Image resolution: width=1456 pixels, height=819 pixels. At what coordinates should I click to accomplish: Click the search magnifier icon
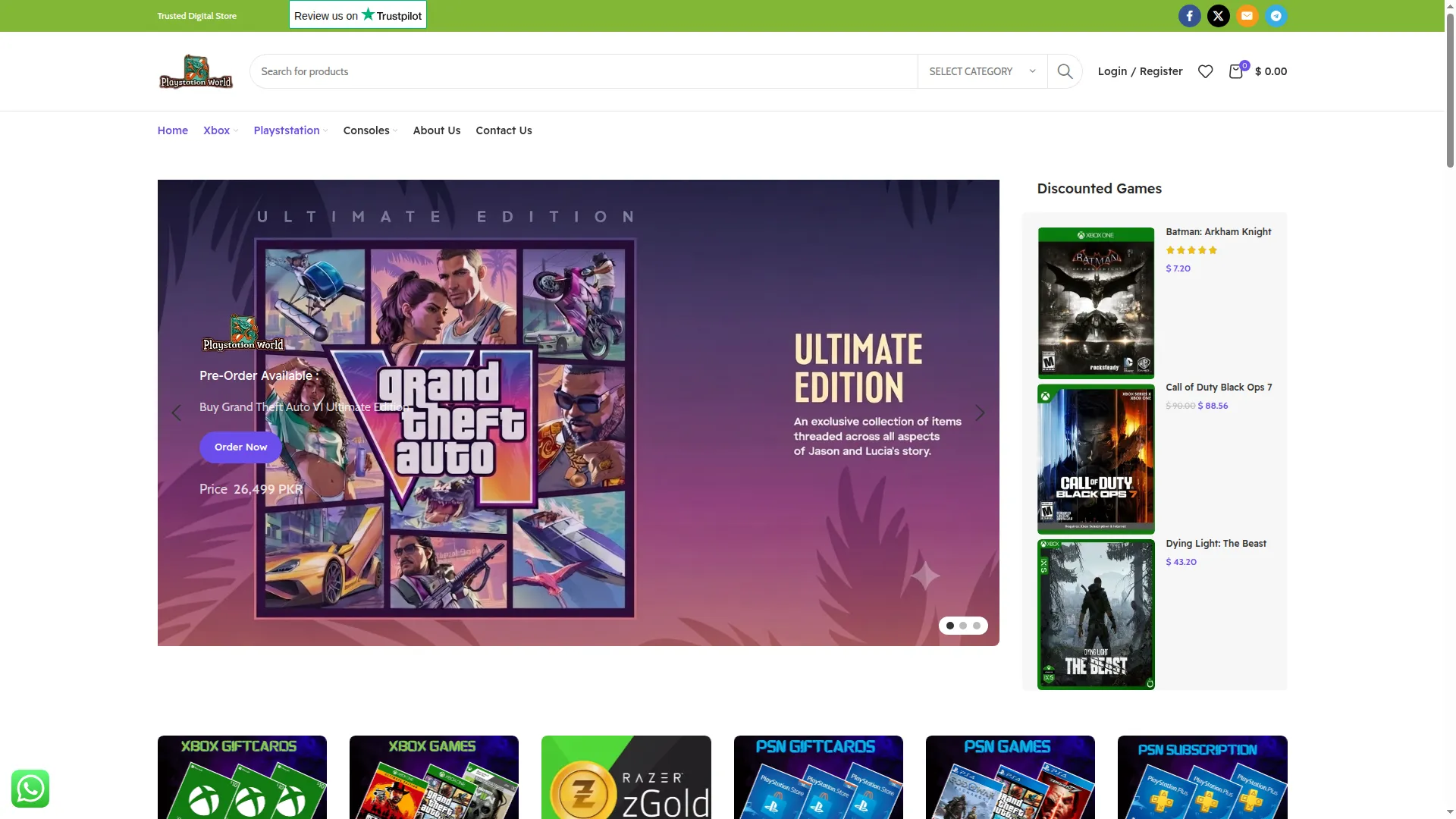click(x=1065, y=71)
